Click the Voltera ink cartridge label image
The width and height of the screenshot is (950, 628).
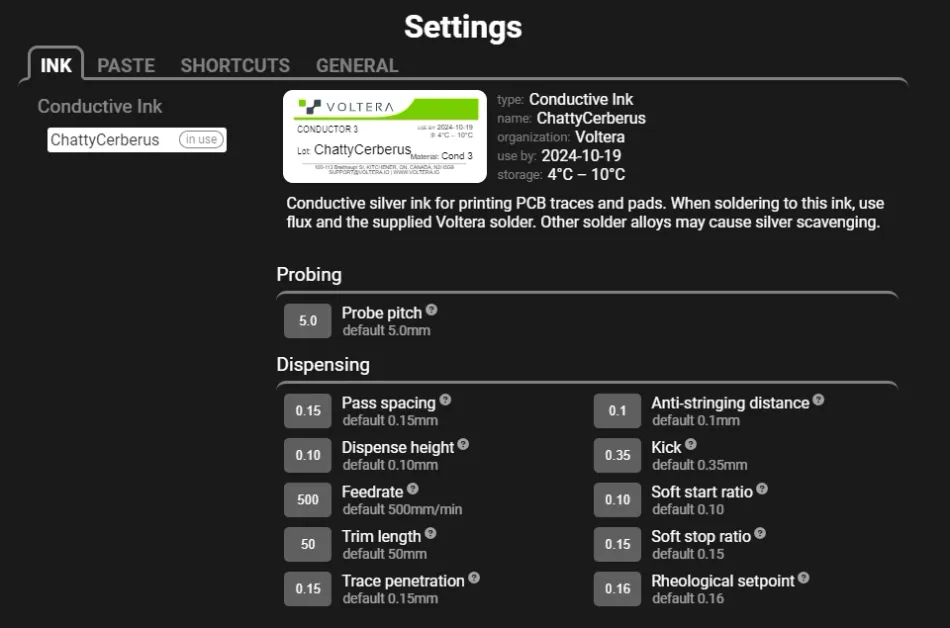pyautogui.click(x=385, y=137)
